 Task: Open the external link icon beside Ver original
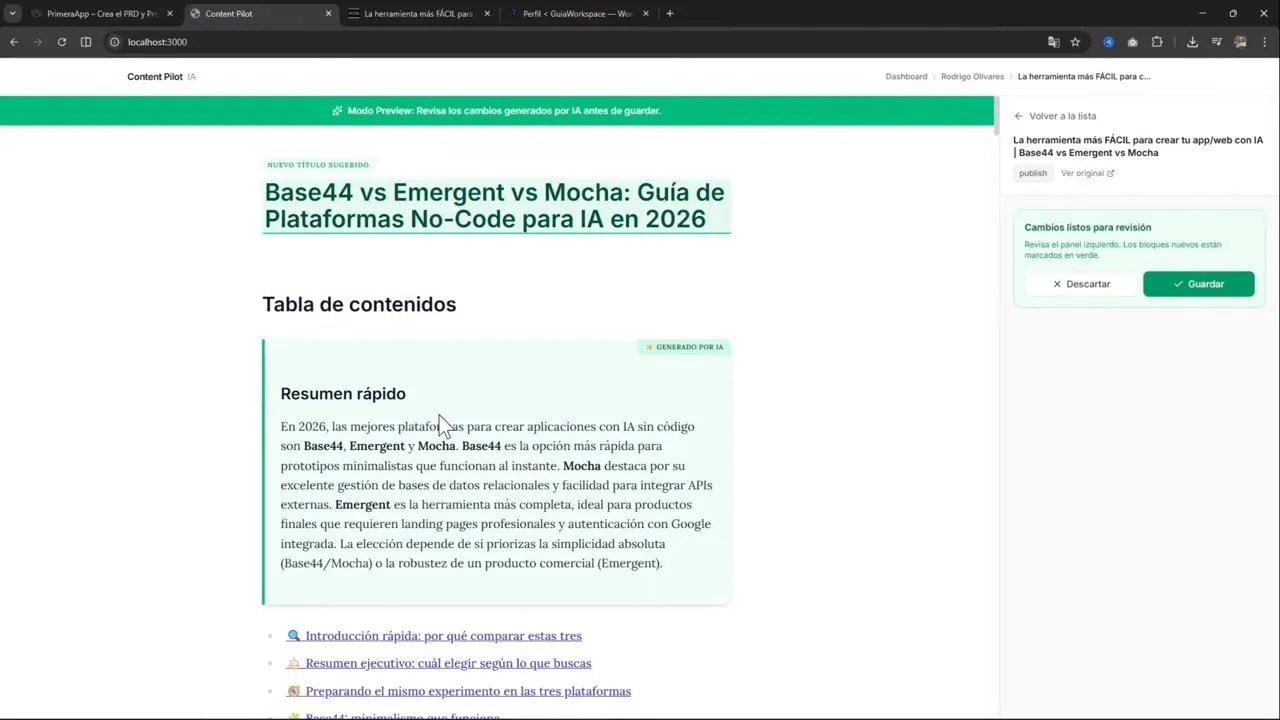(x=1112, y=172)
